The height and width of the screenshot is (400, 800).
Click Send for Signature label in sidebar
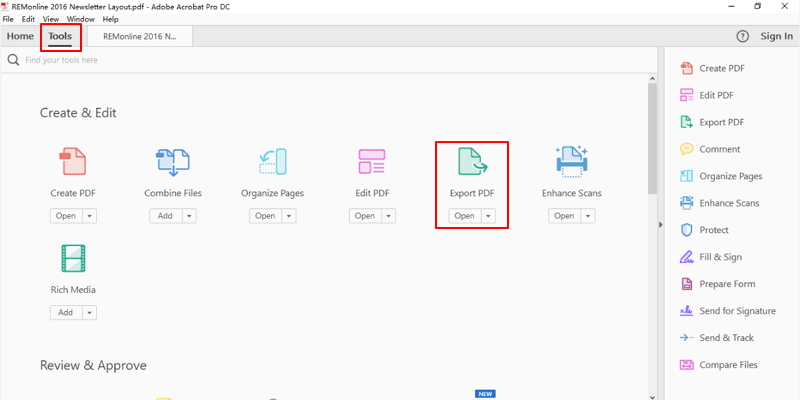pyautogui.click(x=737, y=311)
